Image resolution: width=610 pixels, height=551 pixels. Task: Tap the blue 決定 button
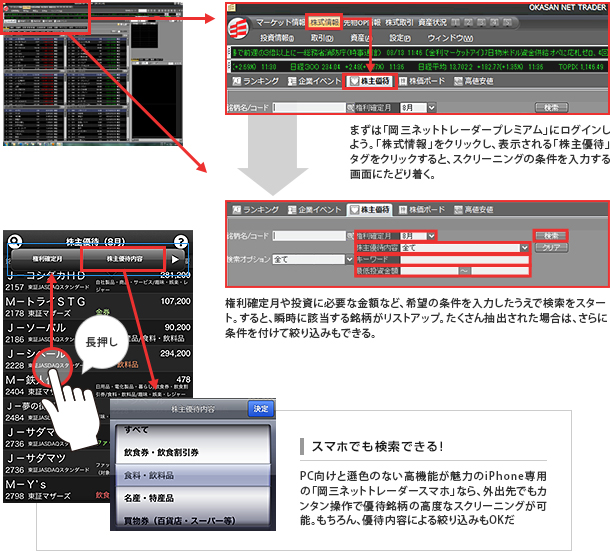[x=261, y=409]
